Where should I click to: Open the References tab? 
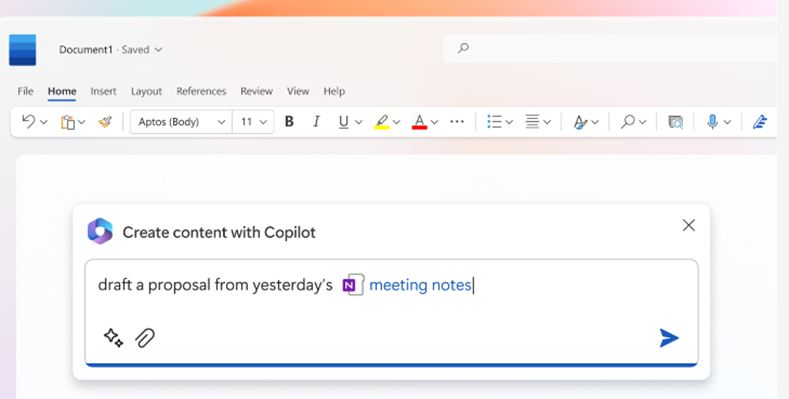[x=201, y=91]
